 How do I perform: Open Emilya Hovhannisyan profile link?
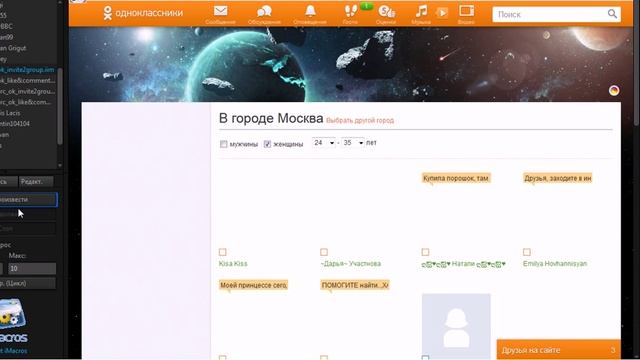(555, 264)
